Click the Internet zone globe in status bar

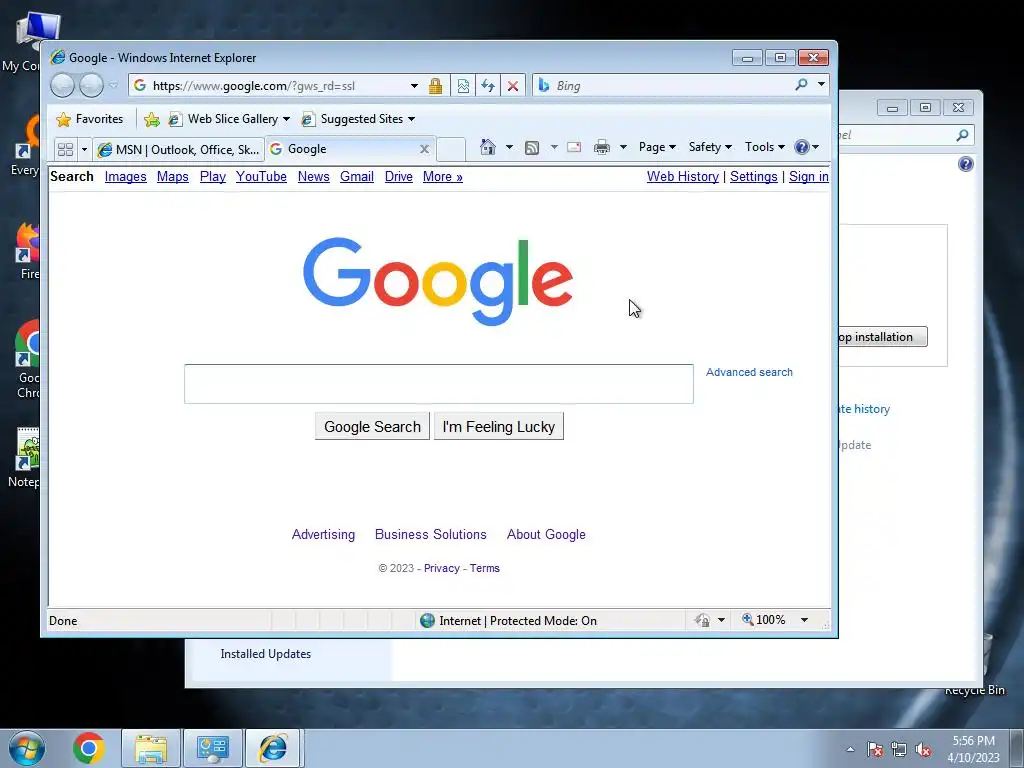(427, 620)
